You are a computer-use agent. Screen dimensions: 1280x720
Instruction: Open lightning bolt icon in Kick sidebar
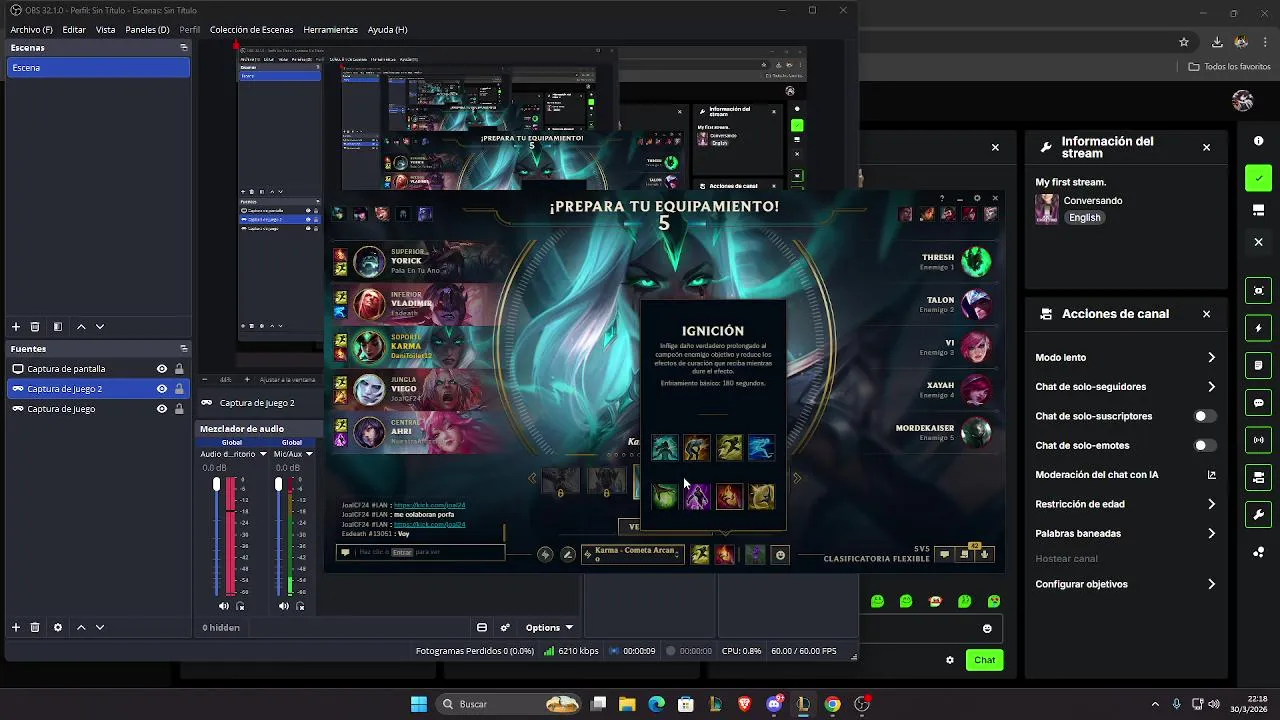click(1259, 328)
